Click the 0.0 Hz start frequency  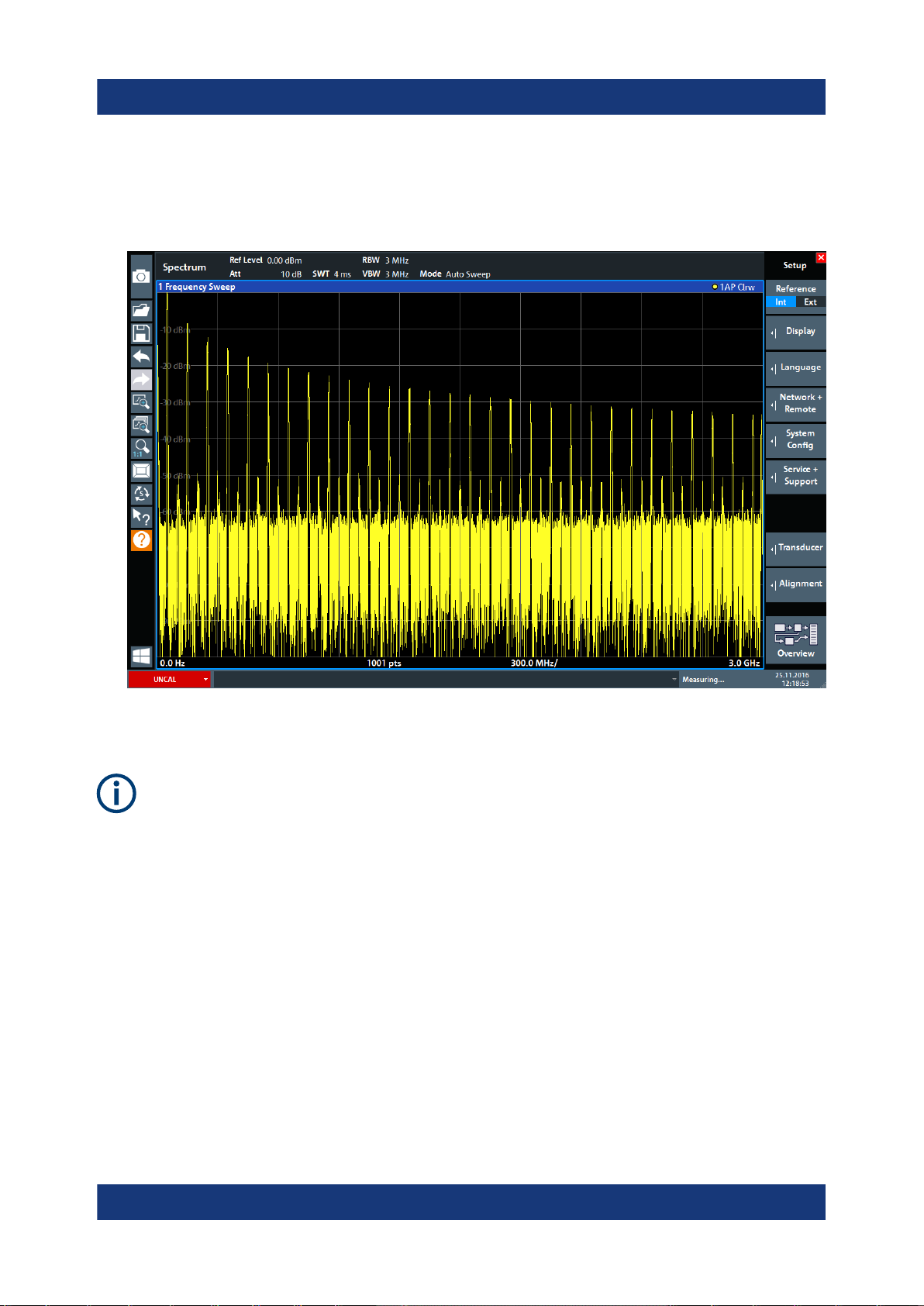tap(172, 663)
